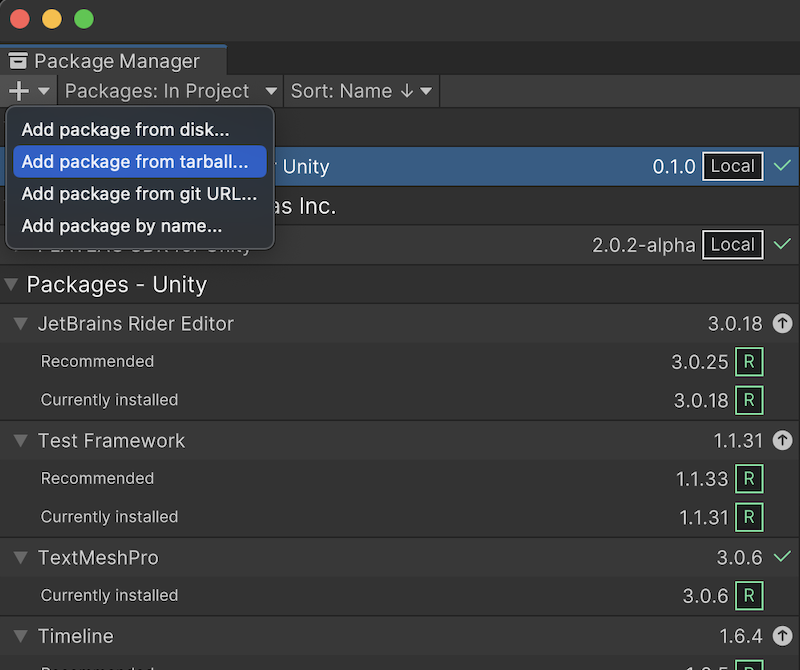Image resolution: width=800 pixels, height=670 pixels.
Task: Select the Package Manager tab
Action: click(113, 61)
